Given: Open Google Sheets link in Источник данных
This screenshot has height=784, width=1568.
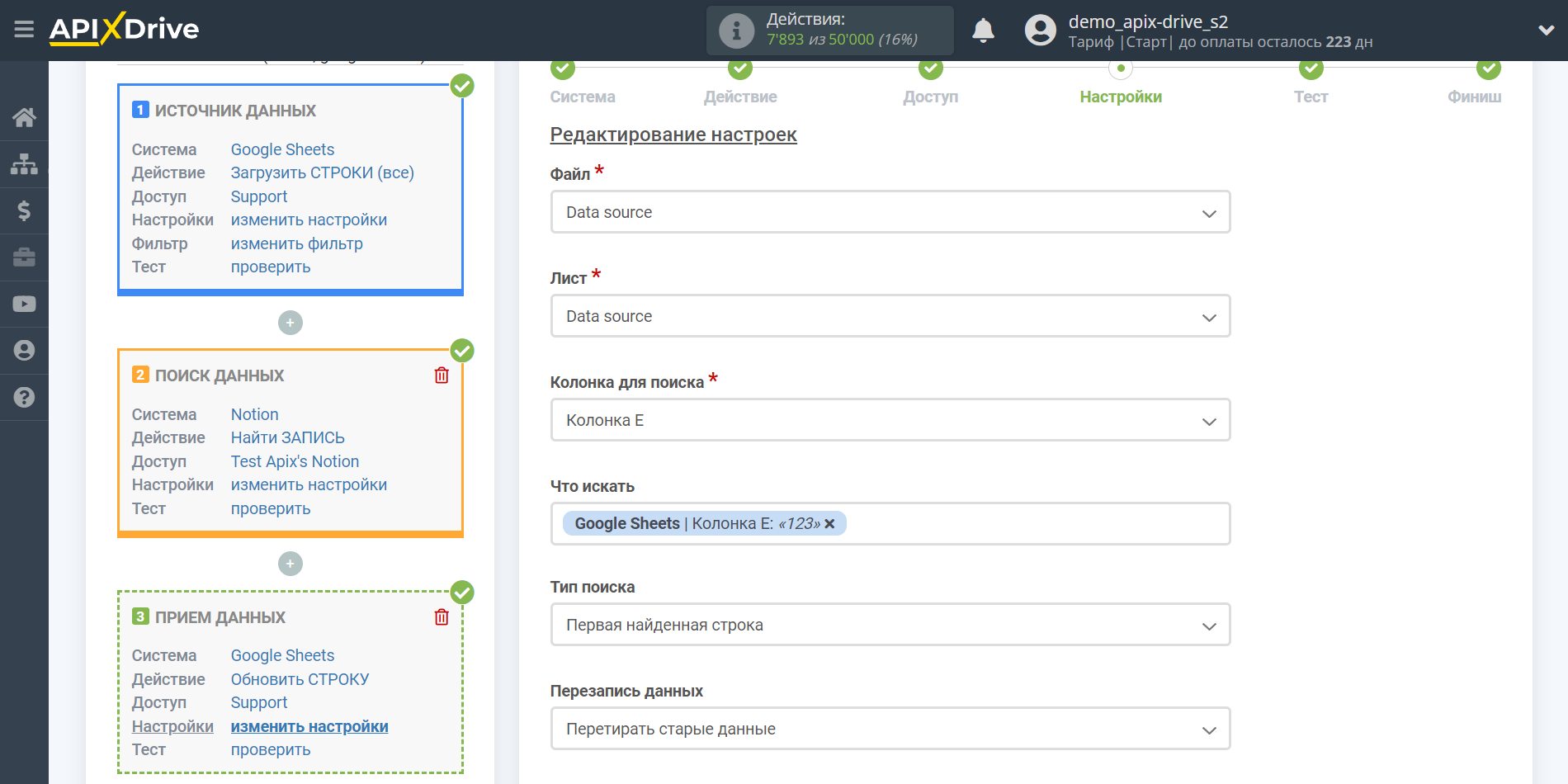Looking at the screenshot, I should click(282, 149).
